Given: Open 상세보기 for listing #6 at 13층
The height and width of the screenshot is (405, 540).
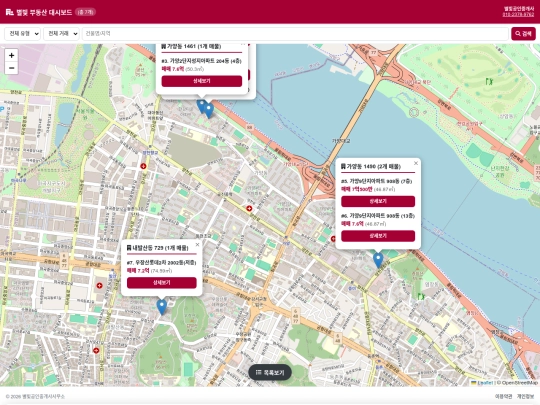Looking at the screenshot, I should point(378,236).
